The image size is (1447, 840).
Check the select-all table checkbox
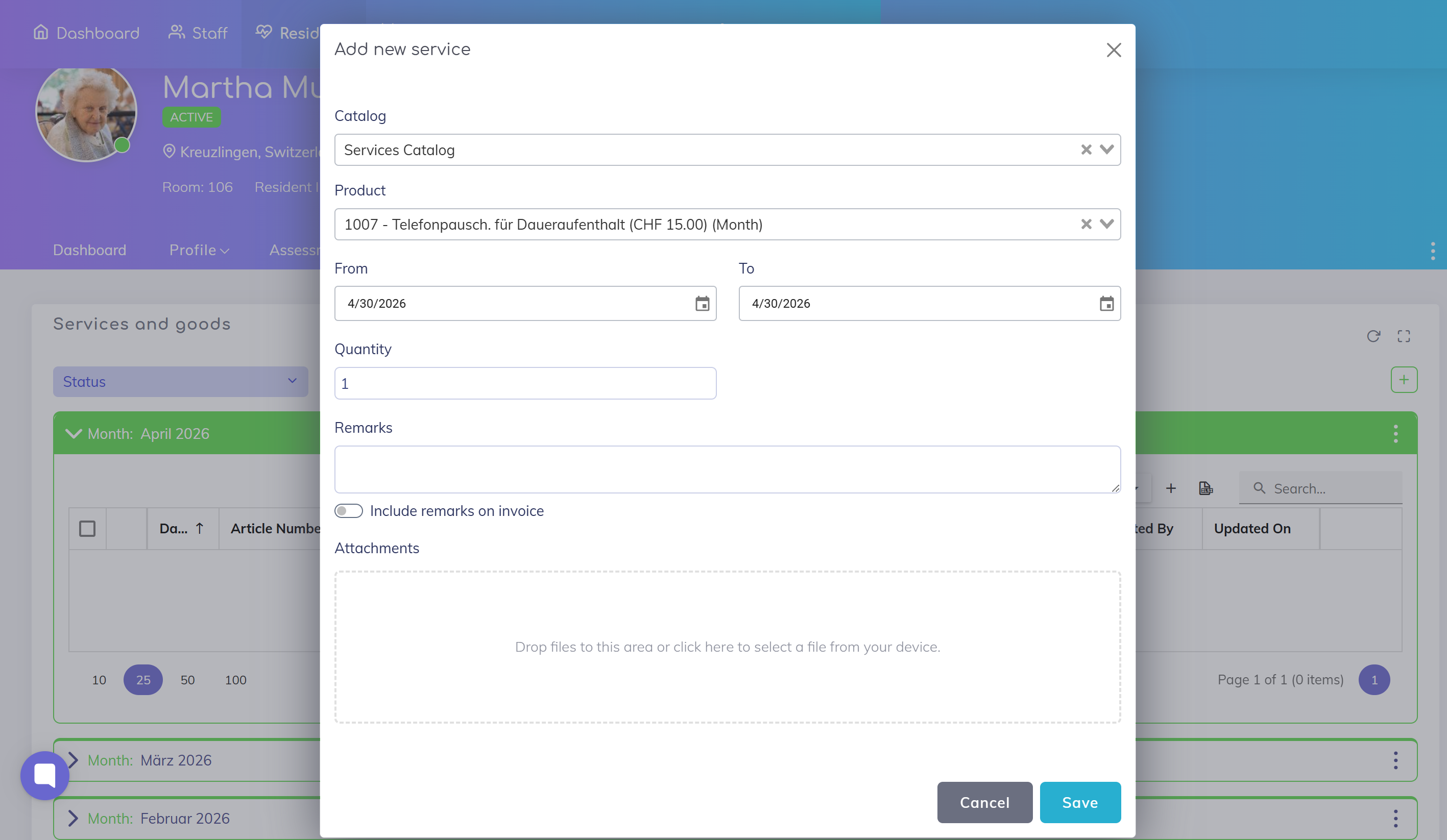click(87, 528)
